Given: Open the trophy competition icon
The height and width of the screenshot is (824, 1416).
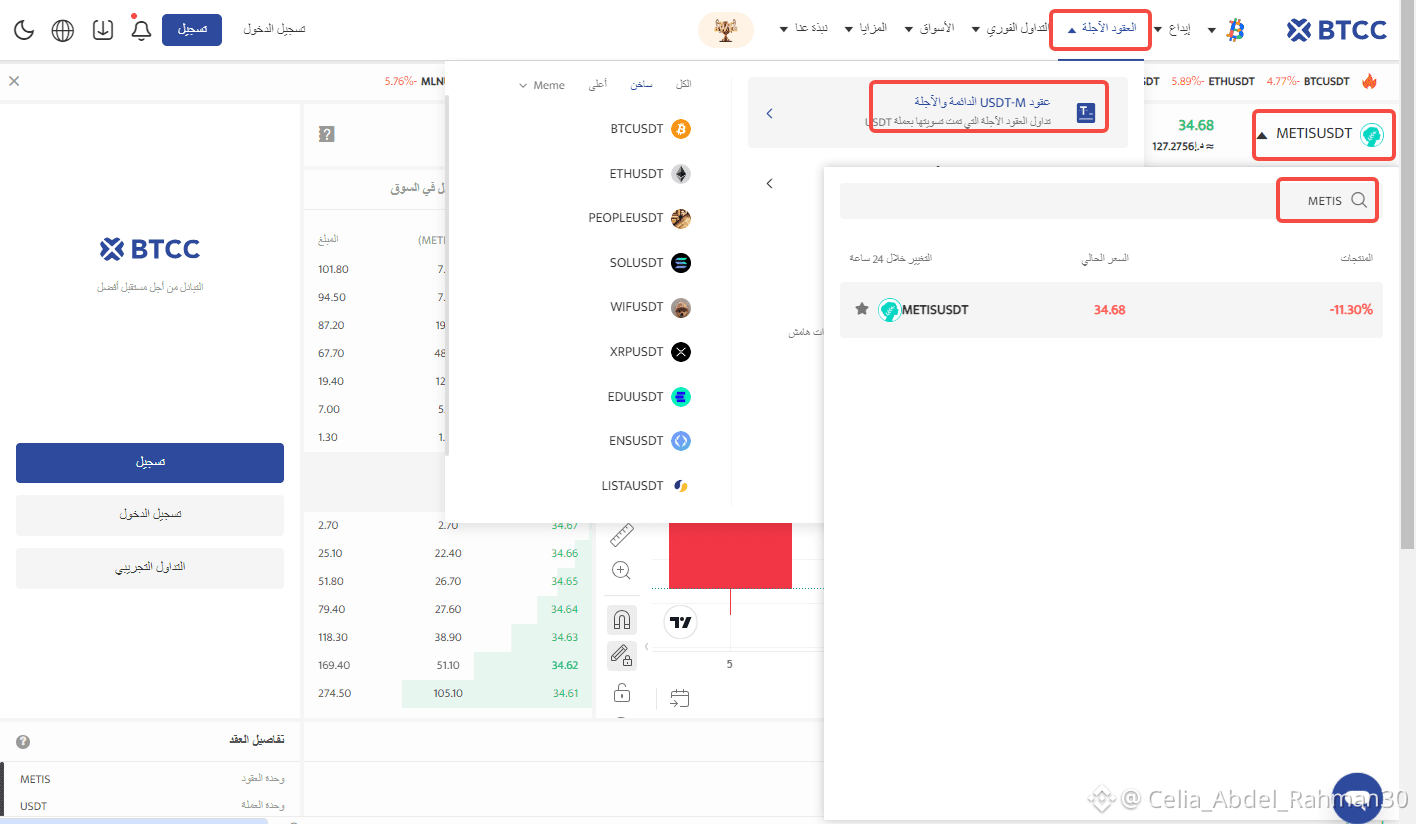Looking at the screenshot, I should 726,30.
